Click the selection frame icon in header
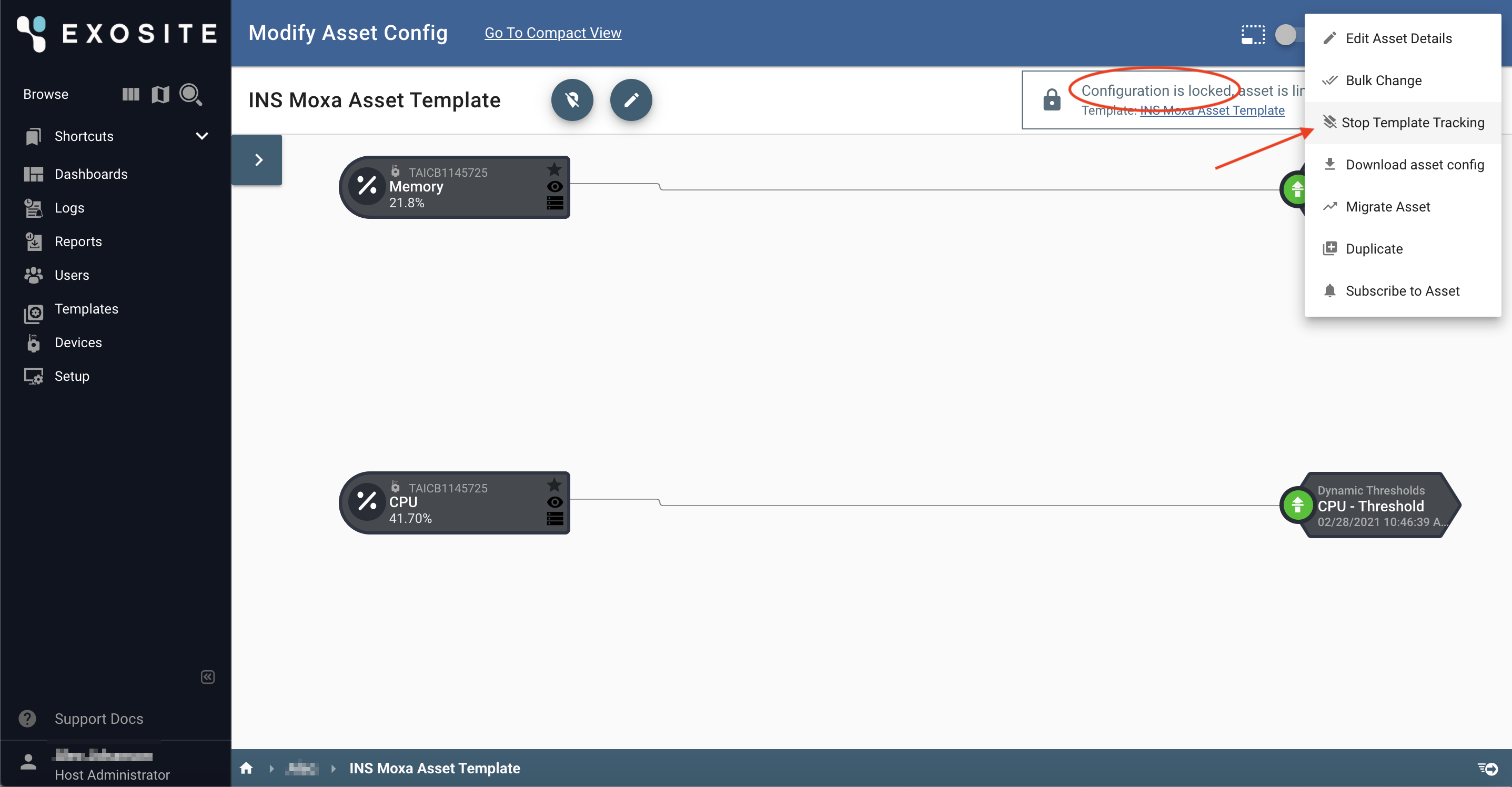Image resolution: width=1512 pixels, height=787 pixels. [1253, 35]
